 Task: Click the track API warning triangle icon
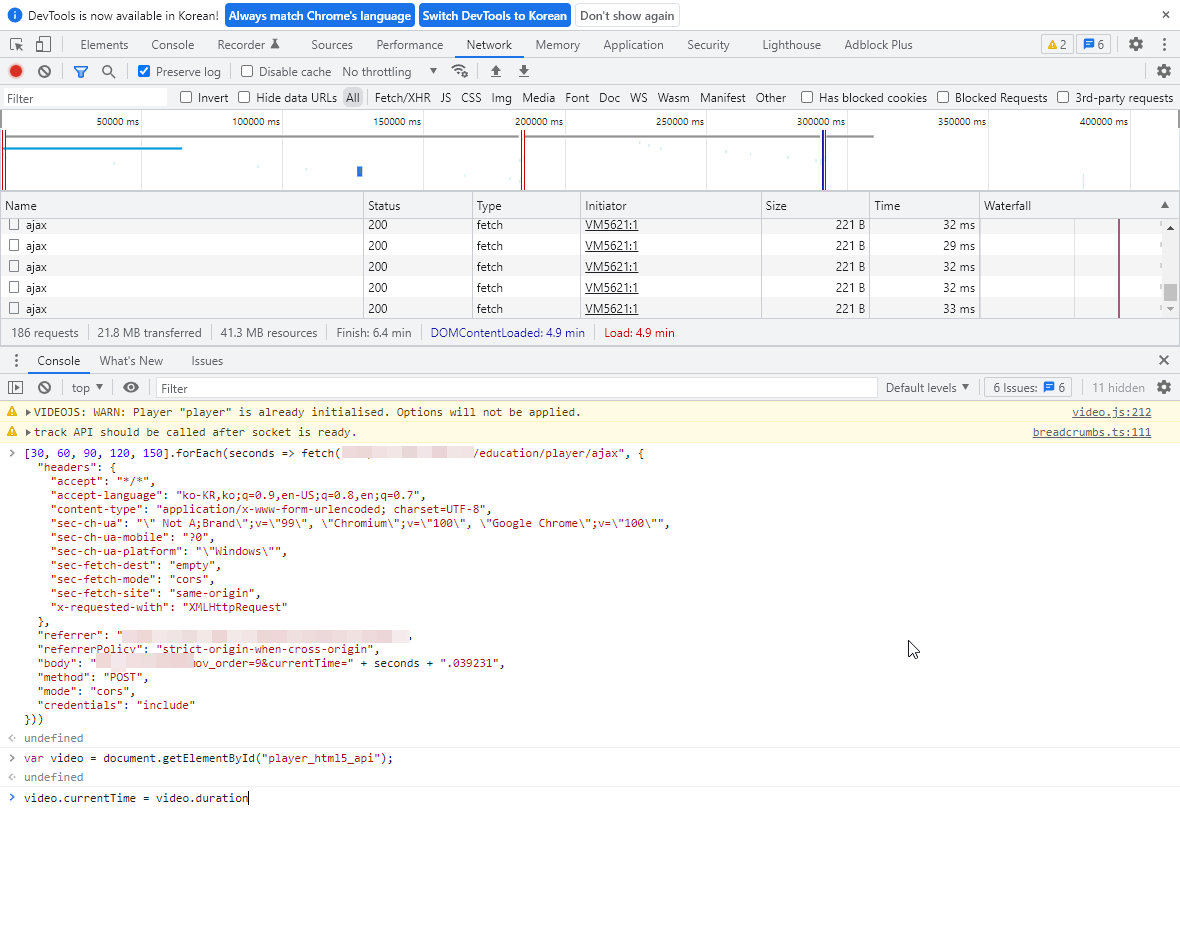(12, 432)
